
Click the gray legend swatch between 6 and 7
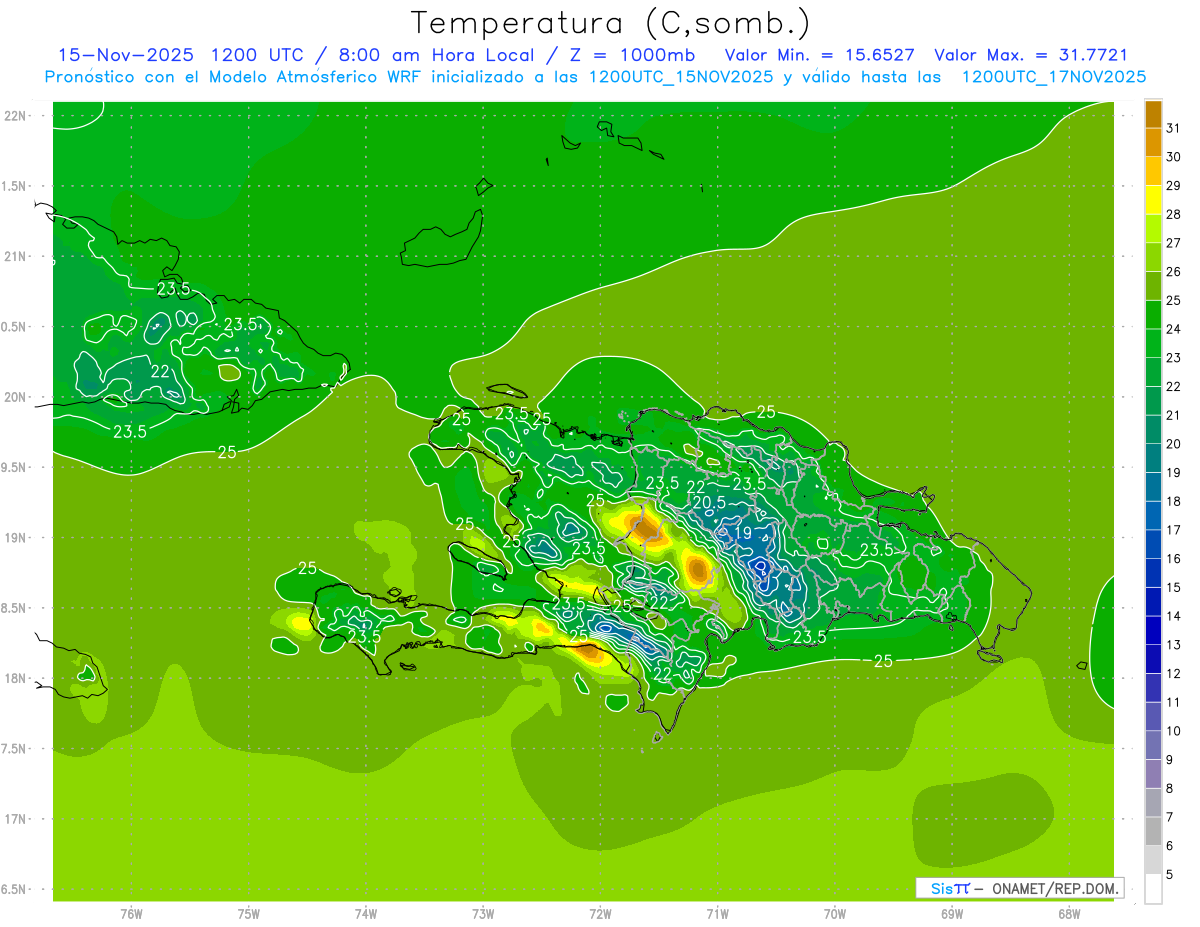tap(1153, 832)
